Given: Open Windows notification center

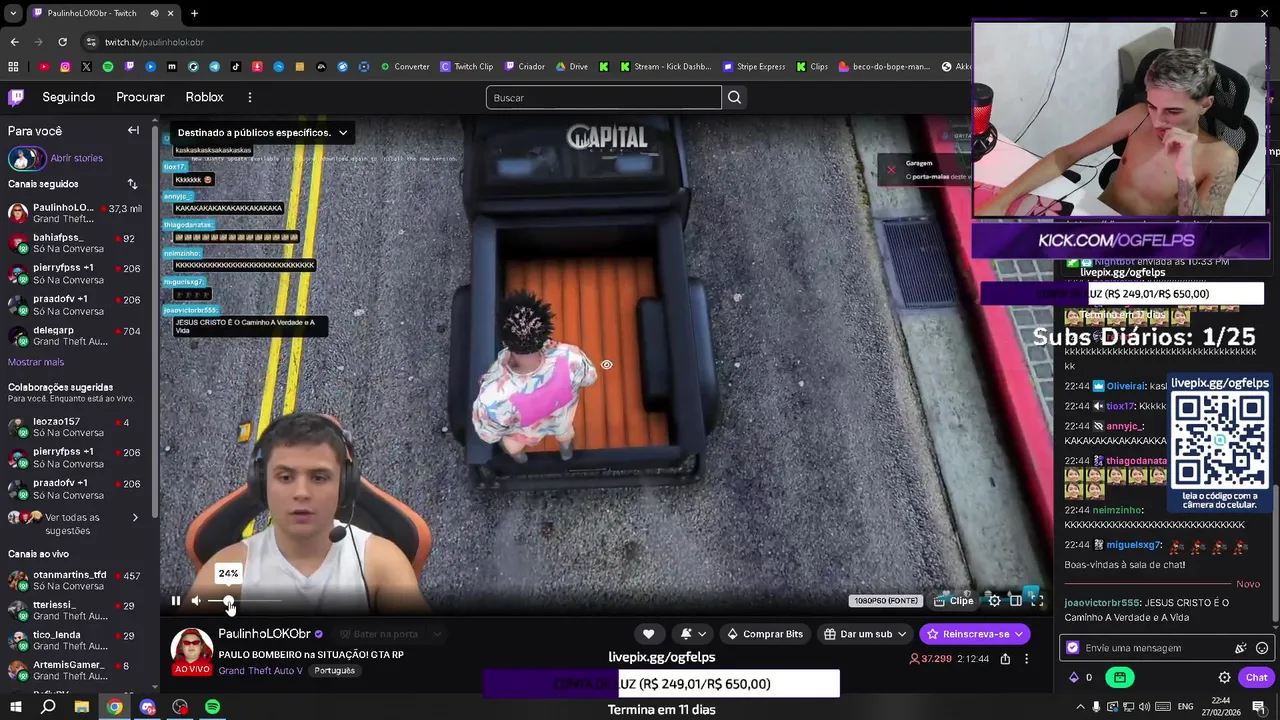Looking at the screenshot, I should (x=1259, y=707).
